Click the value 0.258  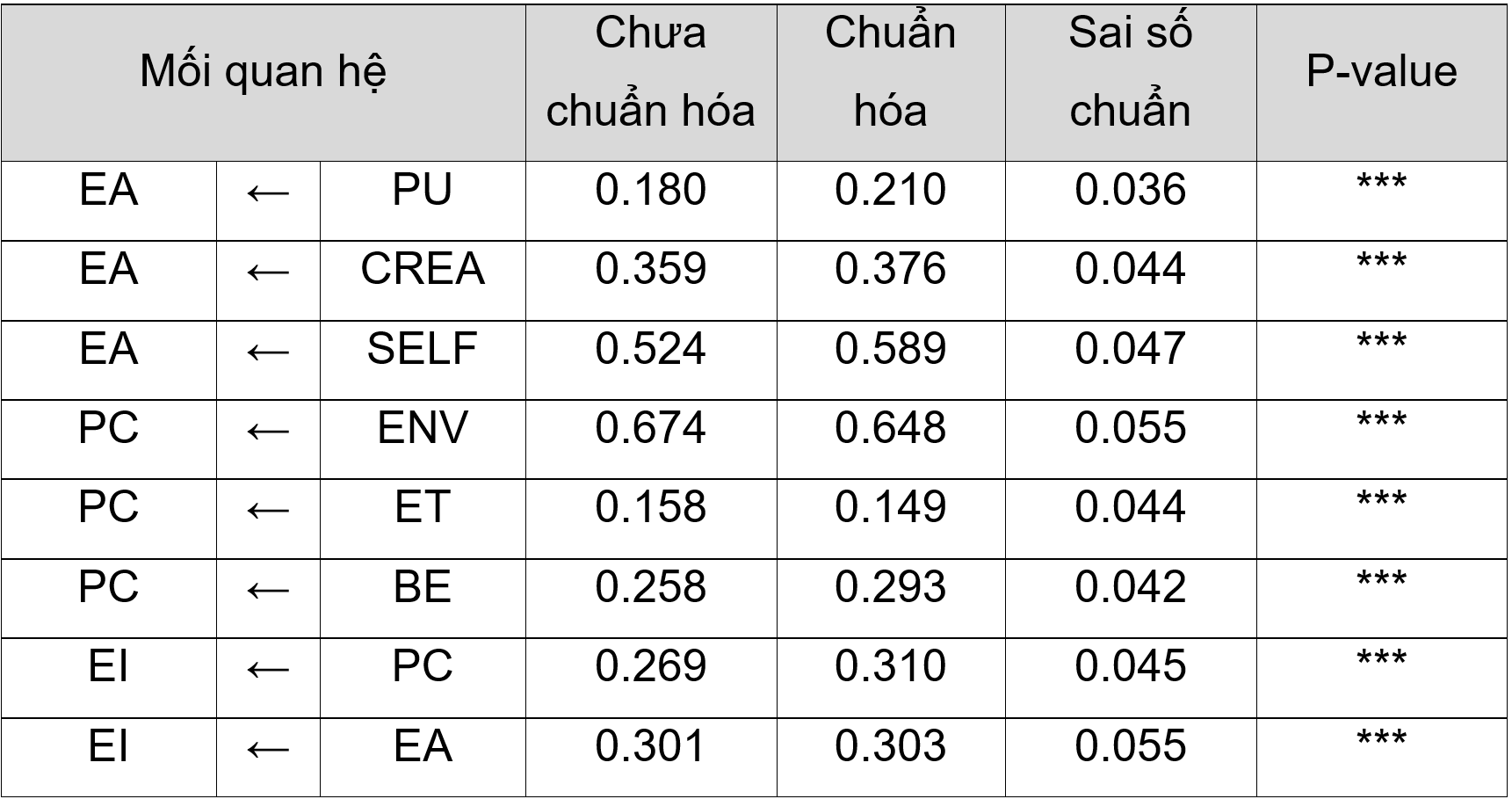click(651, 587)
